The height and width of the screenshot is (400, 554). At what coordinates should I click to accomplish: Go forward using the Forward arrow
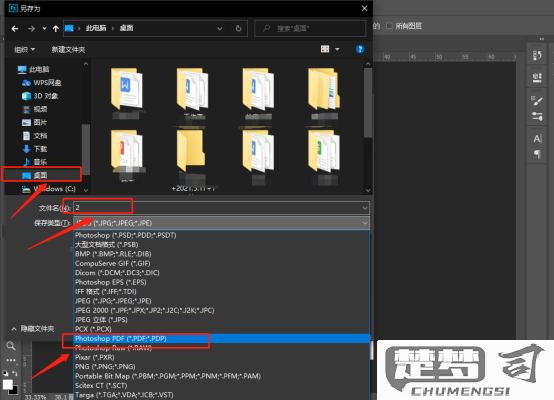click(x=31, y=29)
